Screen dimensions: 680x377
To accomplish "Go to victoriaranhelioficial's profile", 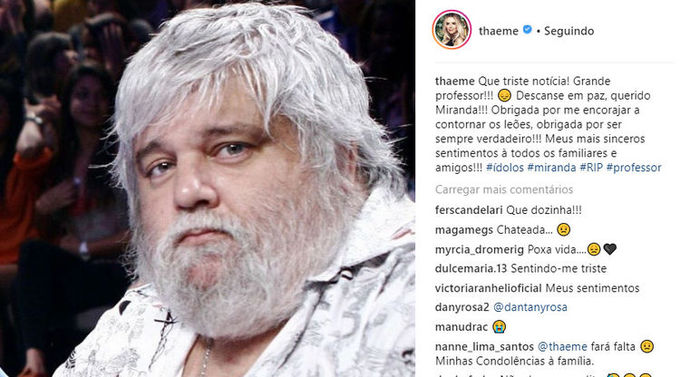I will point(488,288).
